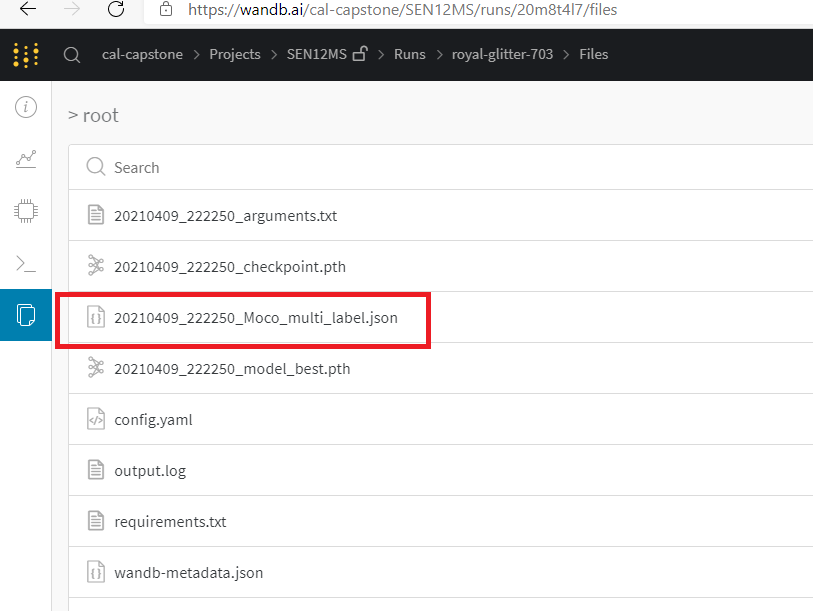
Task: Click the magnifying glass in the top navbar
Action: [x=71, y=55]
